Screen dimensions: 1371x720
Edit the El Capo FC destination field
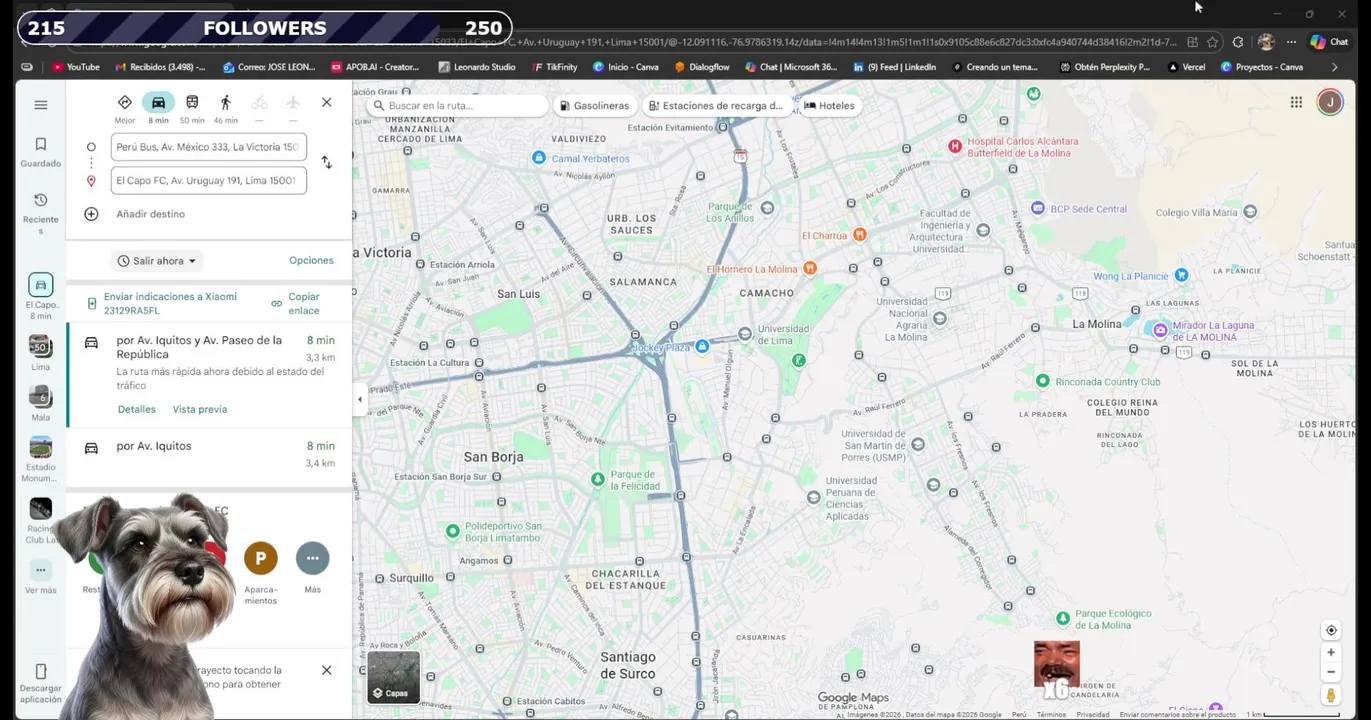208,181
